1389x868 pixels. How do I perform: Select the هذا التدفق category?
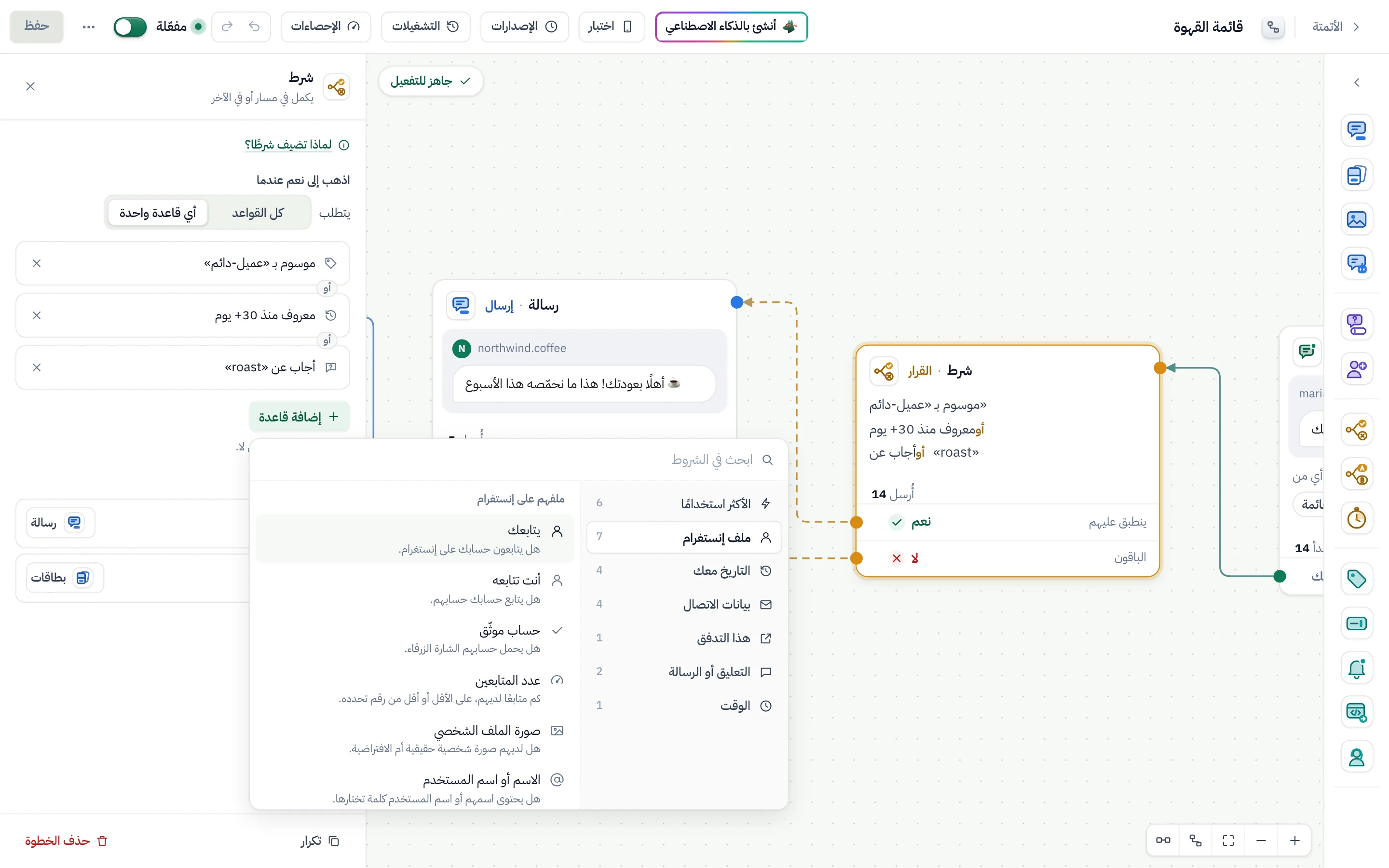[x=684, y=638]
